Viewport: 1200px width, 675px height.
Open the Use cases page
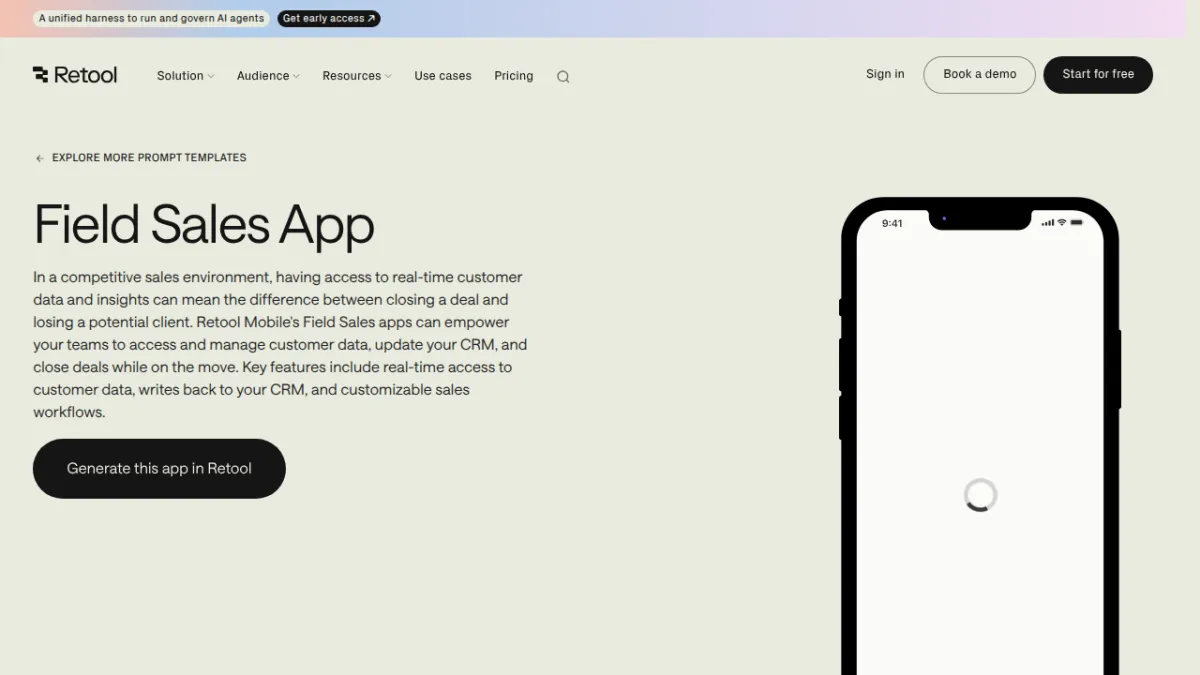(x=443, y=76)
